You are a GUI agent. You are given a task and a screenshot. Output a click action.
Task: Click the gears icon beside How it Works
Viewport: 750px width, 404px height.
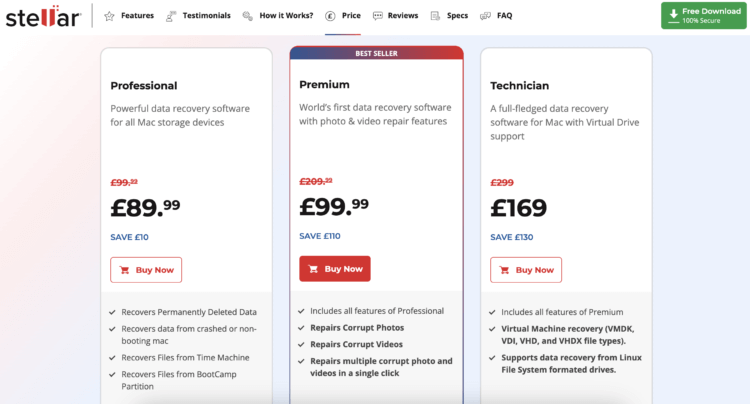click(247, 16)
